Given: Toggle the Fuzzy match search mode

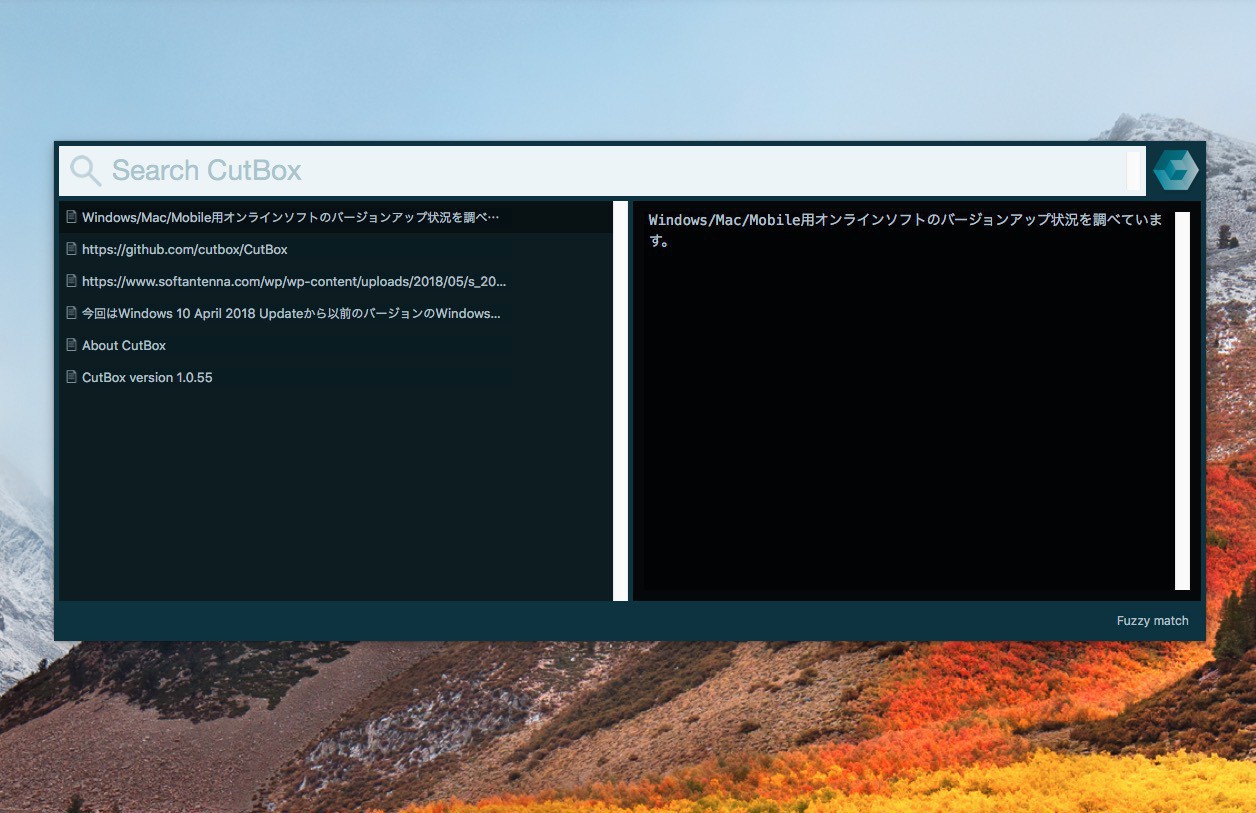Looking at the screenshot, I should [x=1152, y=621].
